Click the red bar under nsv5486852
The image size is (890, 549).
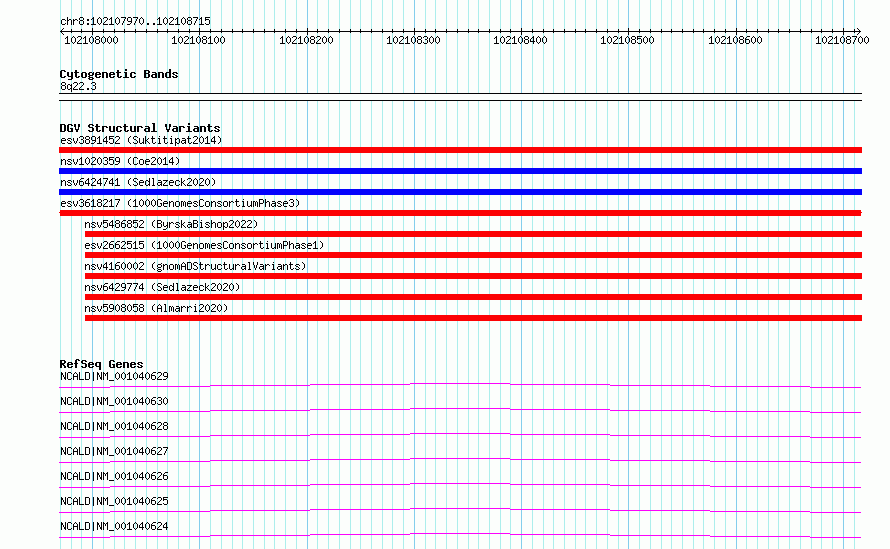click(x=473, y=234)
